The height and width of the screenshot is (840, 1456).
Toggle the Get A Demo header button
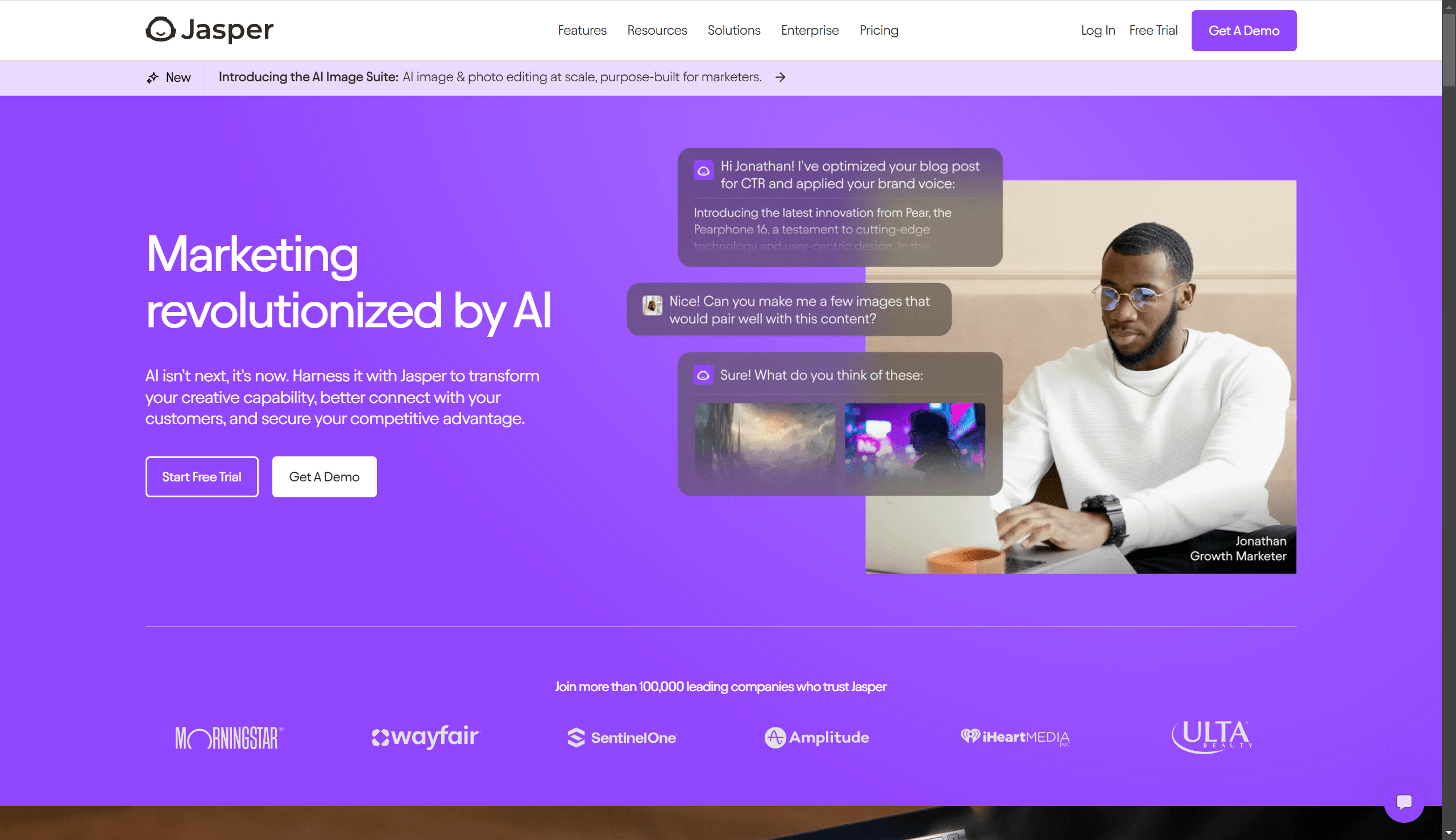(1243, 30)
